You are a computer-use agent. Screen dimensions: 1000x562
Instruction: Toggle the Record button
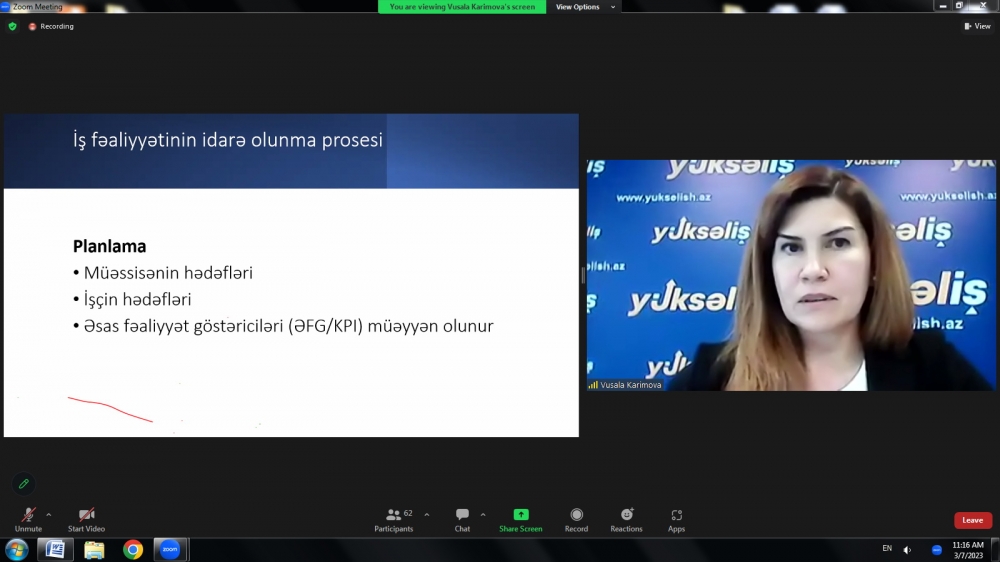pos(576,518)
